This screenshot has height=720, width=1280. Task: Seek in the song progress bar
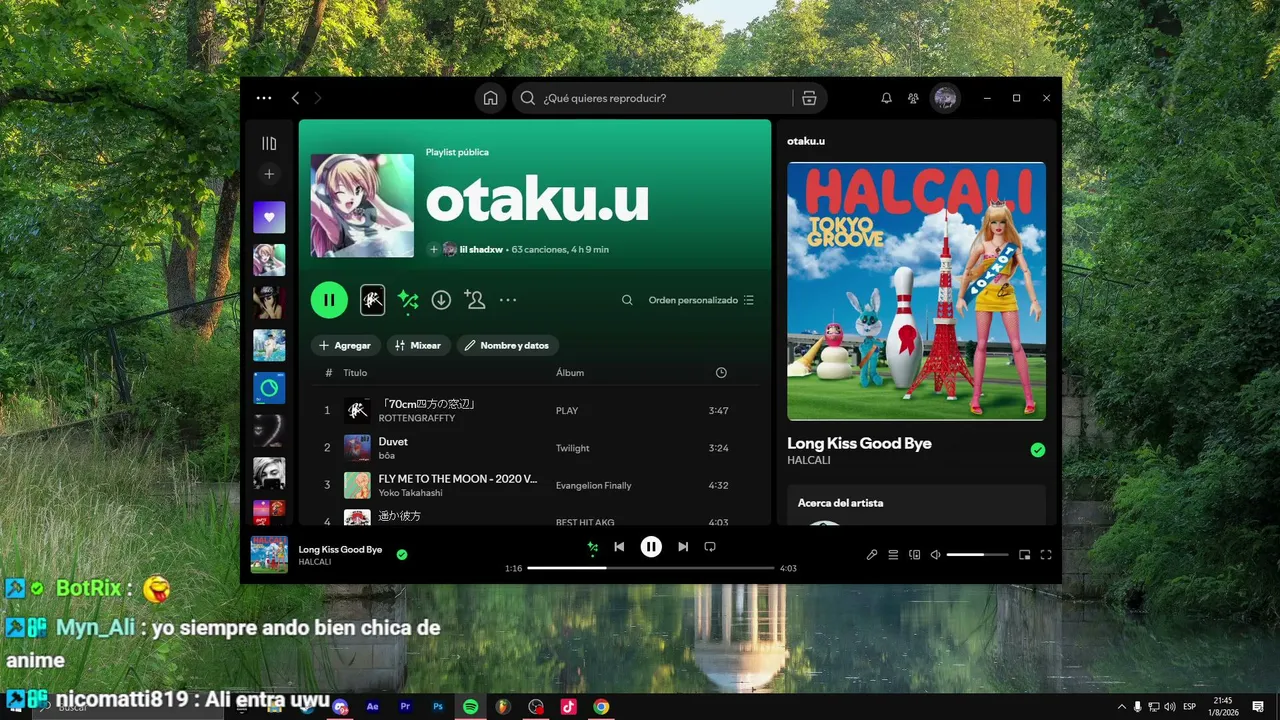point(651,568)
